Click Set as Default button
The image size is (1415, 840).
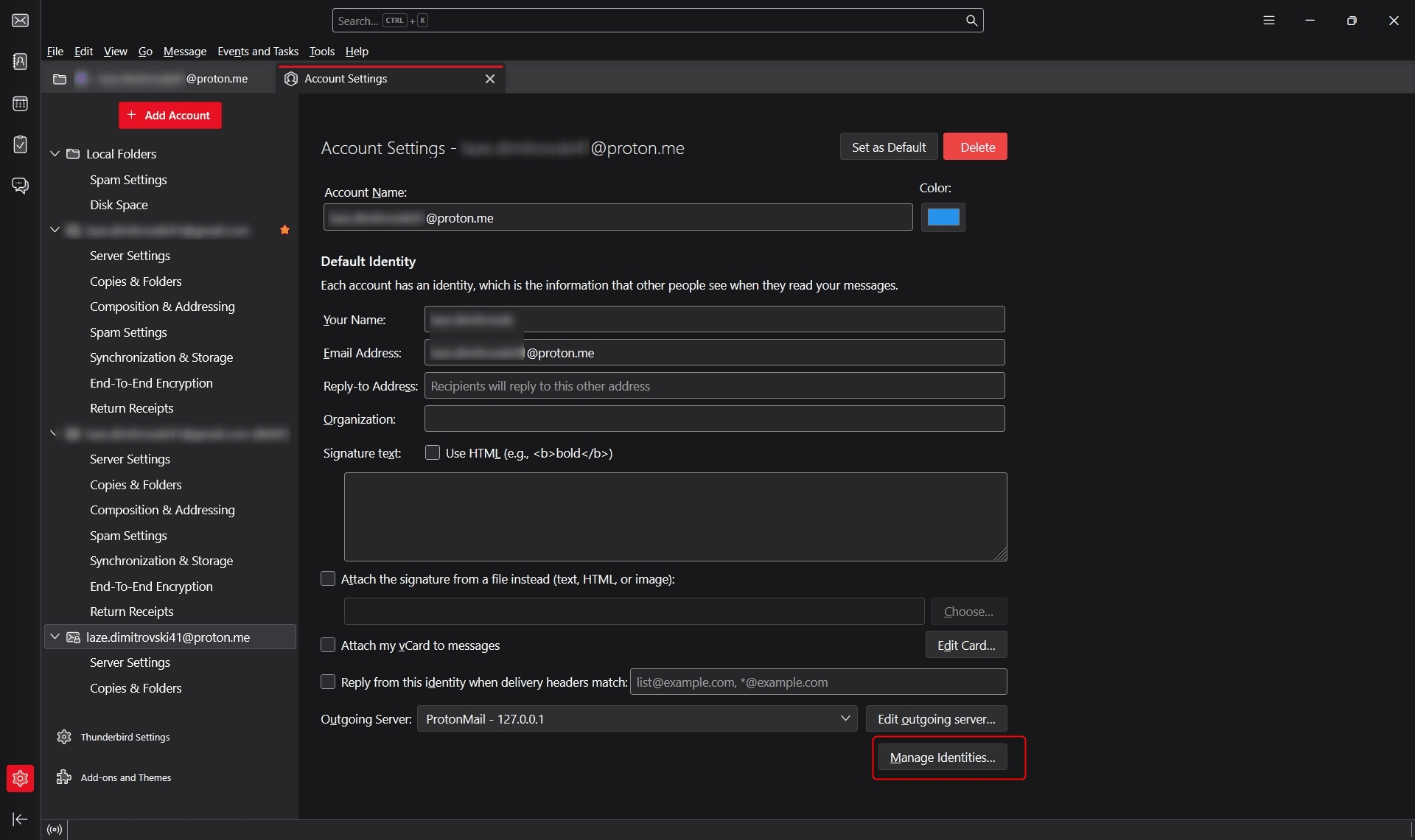click(889, 147)
